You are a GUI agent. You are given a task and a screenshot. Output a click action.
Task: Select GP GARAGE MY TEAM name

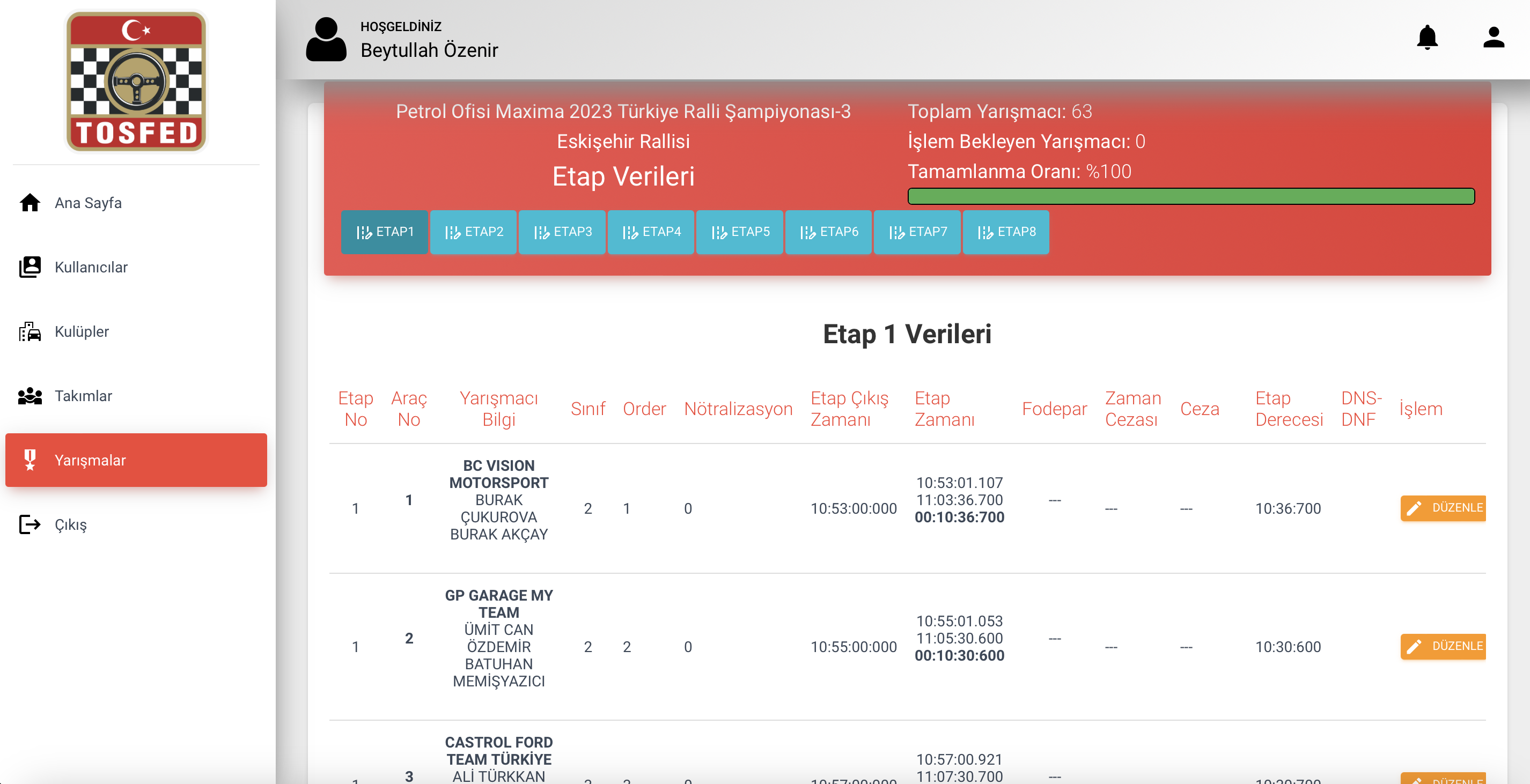499,604
